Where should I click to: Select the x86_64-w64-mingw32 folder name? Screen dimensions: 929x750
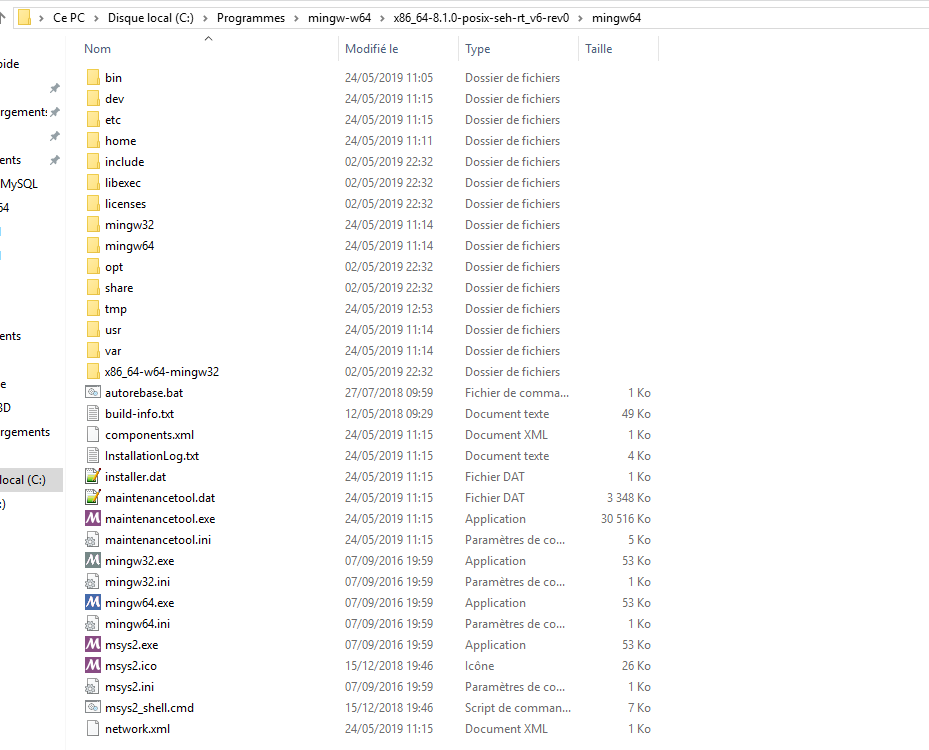coord(162,372)
